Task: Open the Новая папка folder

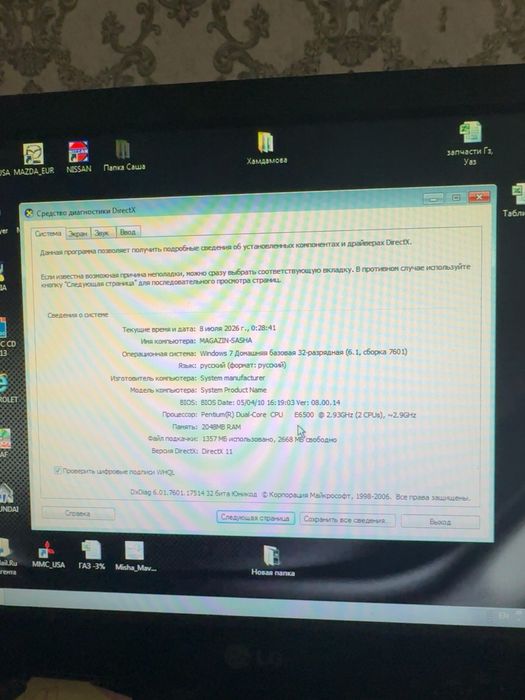Action: coord(272,561)
